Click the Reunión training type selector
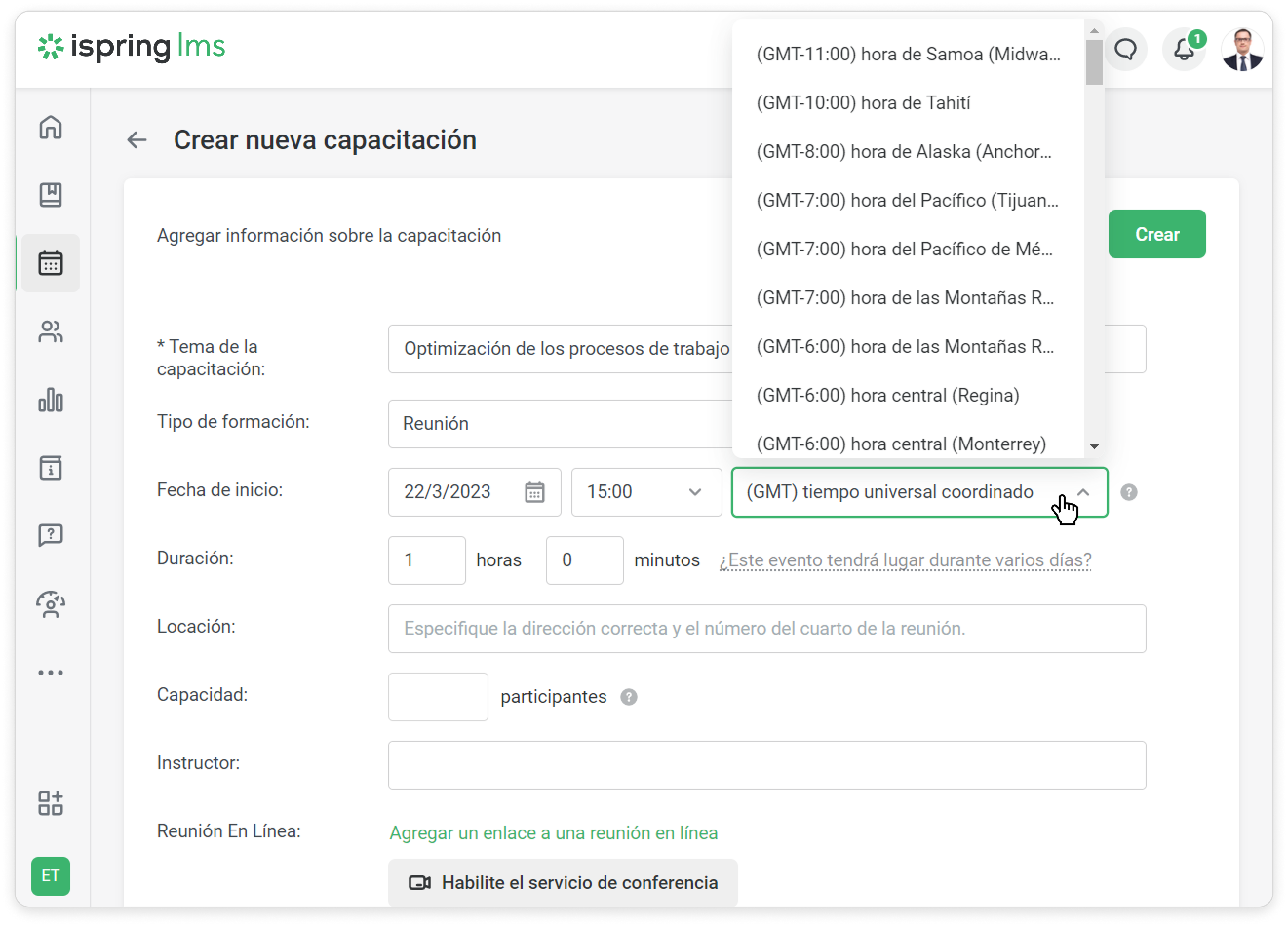This screenshot has height=926, width=1288. (559, 424)
